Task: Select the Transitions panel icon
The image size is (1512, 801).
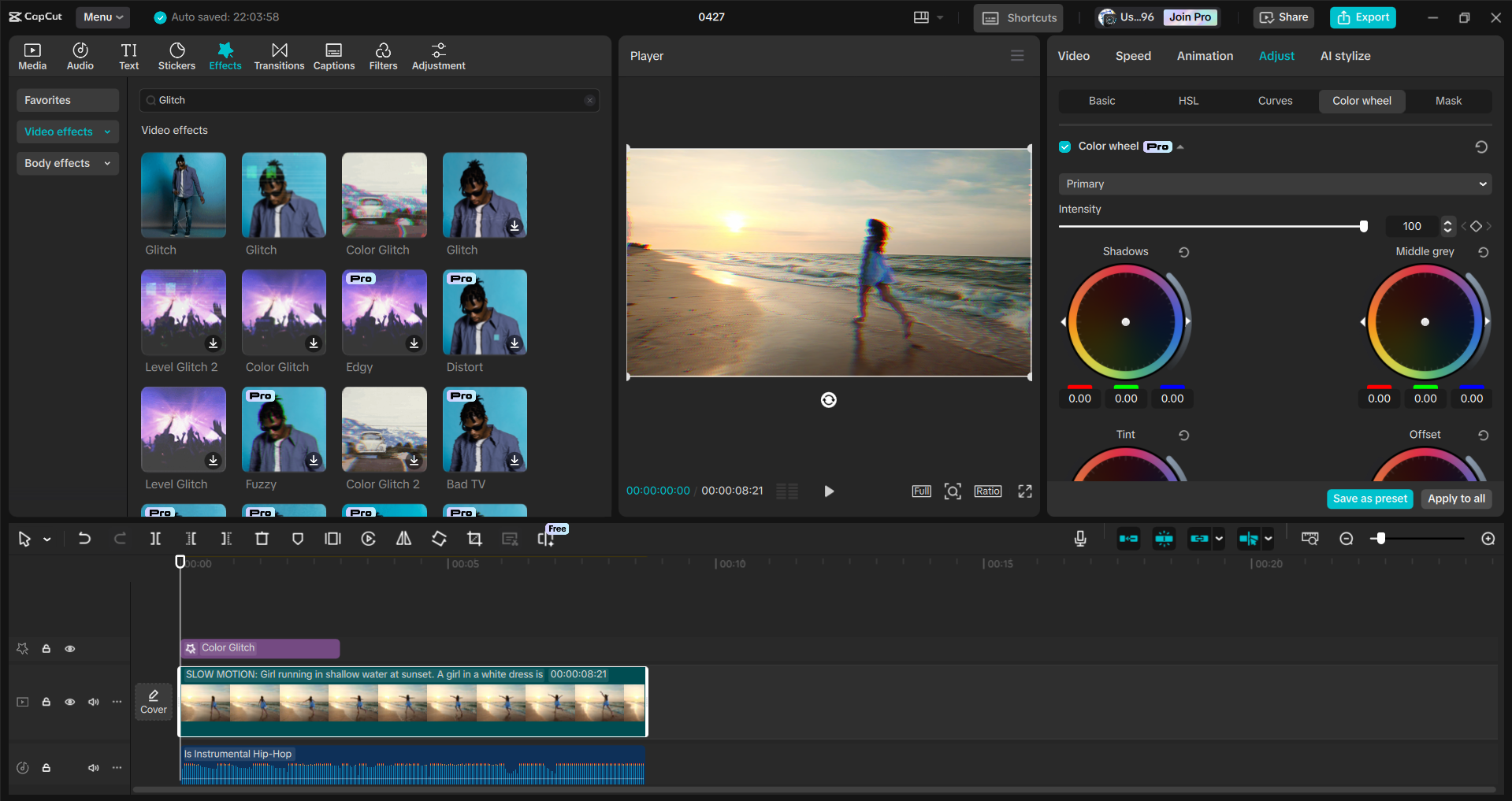Action: pyautogui.click(x=279, y=55)
